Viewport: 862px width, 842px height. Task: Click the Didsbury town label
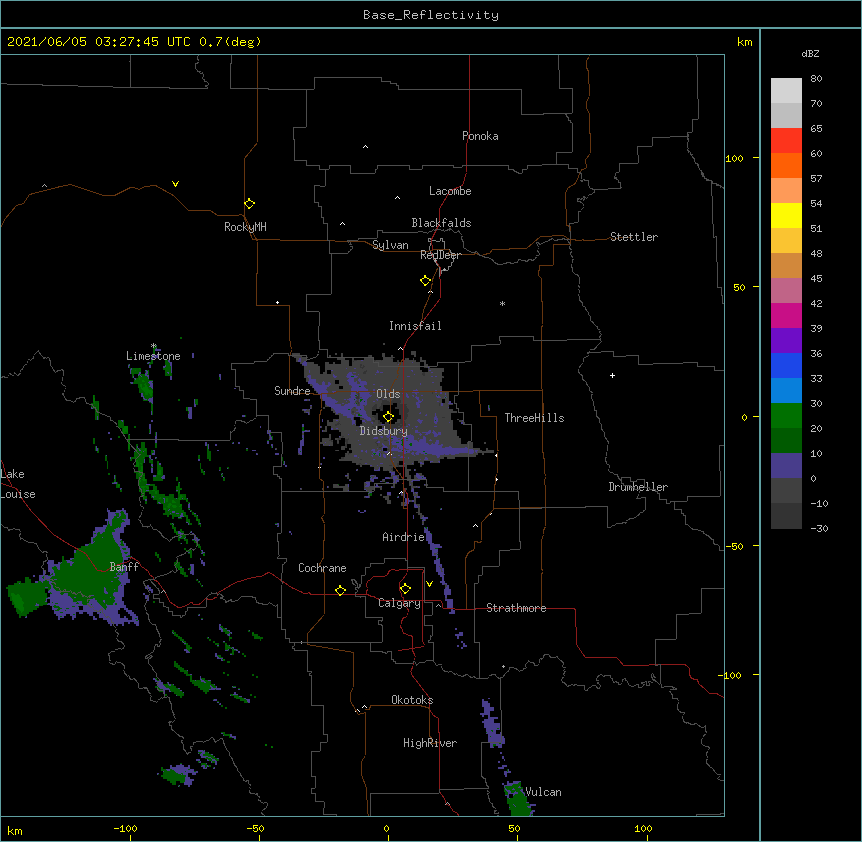tap(384, 431)
